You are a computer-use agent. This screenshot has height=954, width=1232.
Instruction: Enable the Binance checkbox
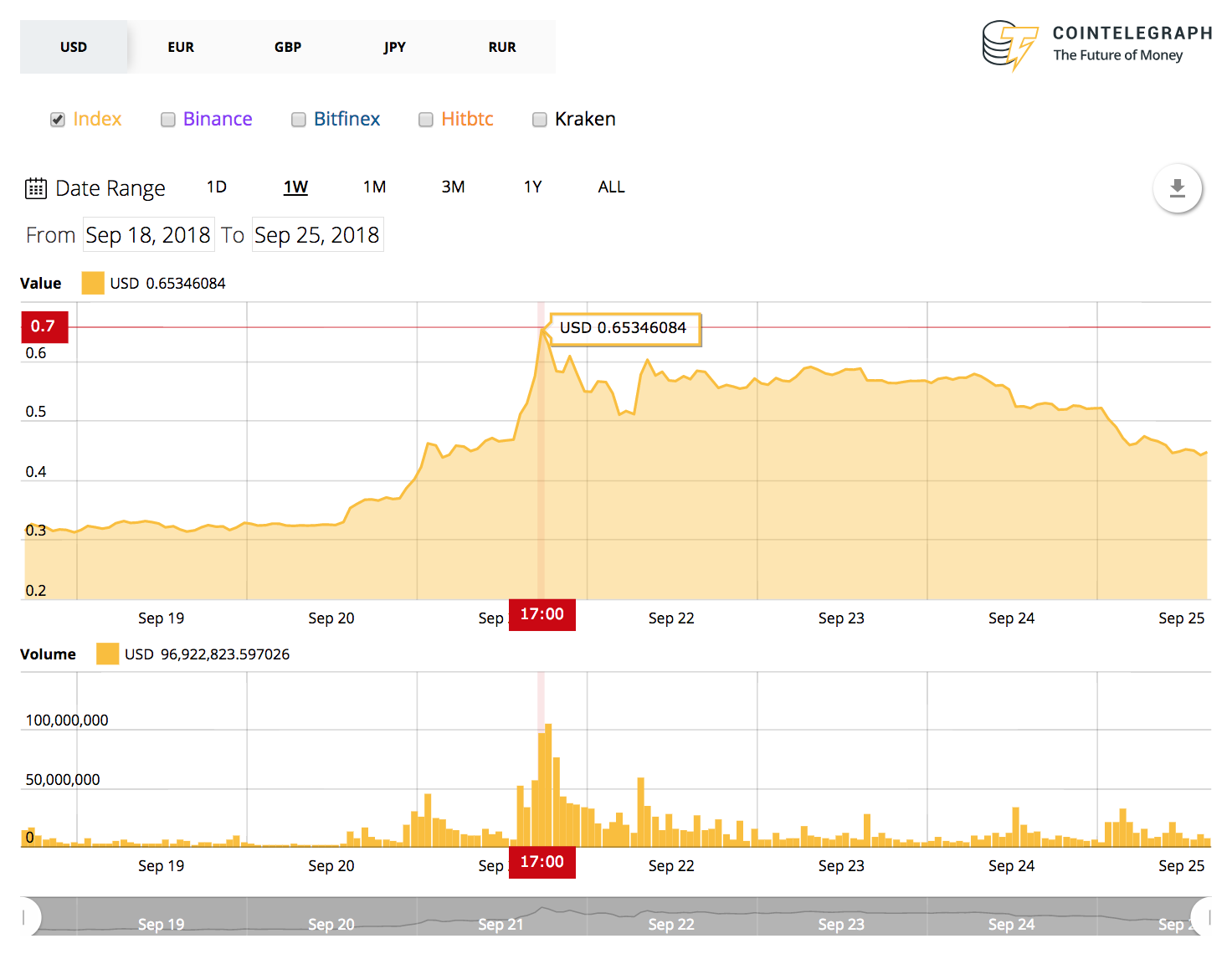tap(168, 120)
